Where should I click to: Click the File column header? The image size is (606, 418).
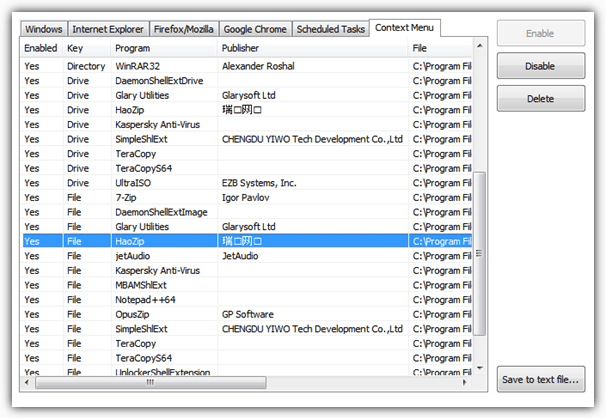pos(441,48)
